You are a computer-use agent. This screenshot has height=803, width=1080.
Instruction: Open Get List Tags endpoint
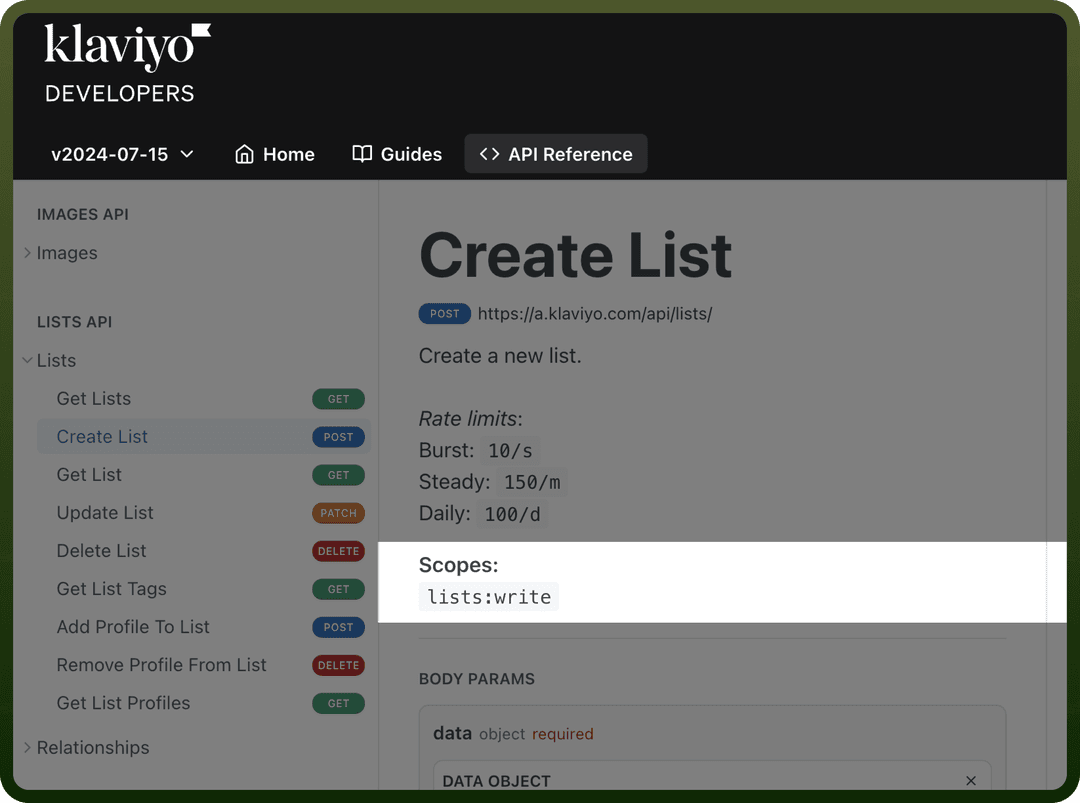(112, 589)
